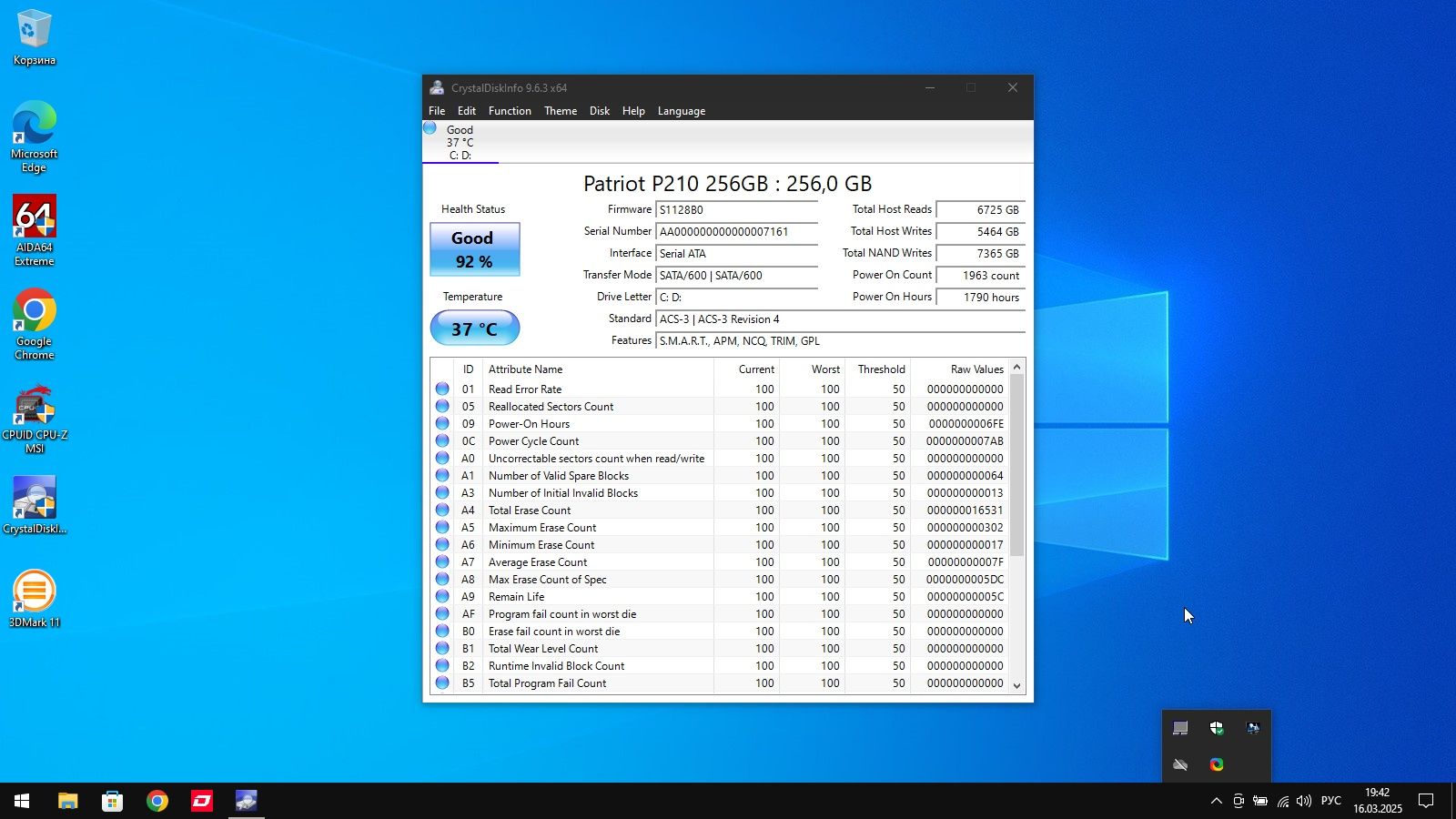Click the CrystalDiskInfo taskbar icon
Screen dimensions: 1456x819
(x=246, y=801)
